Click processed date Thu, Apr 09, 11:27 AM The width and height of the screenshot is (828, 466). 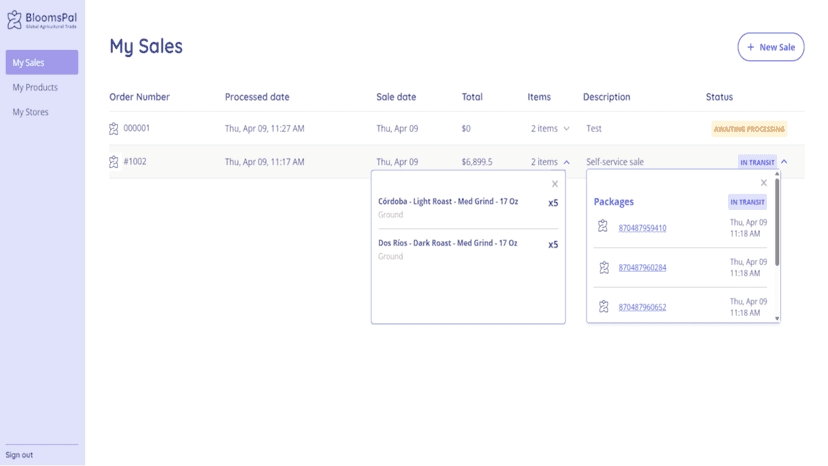click(x=265, y=128)
